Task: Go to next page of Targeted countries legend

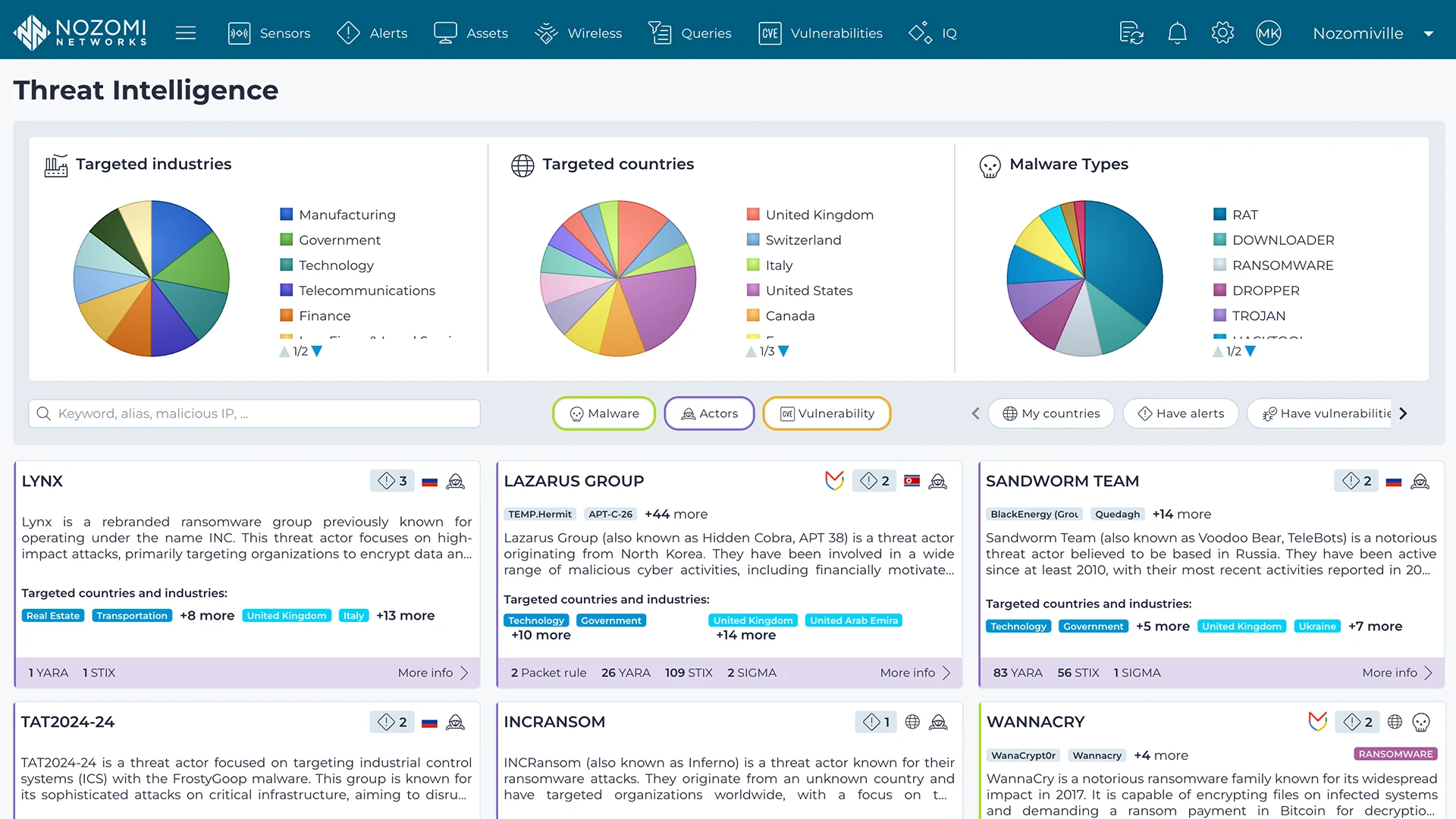Action: click(784, 351)
